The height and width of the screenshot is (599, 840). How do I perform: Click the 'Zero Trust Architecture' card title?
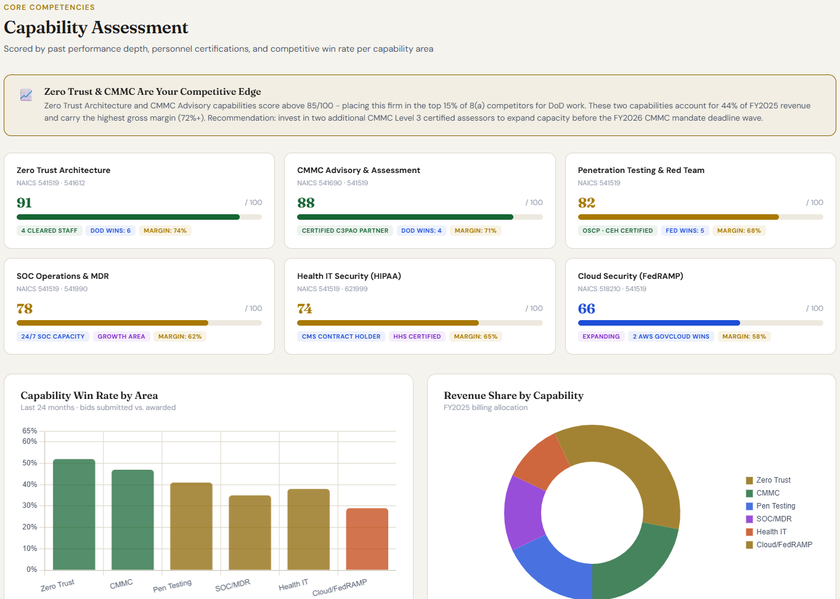coord(63,170)
